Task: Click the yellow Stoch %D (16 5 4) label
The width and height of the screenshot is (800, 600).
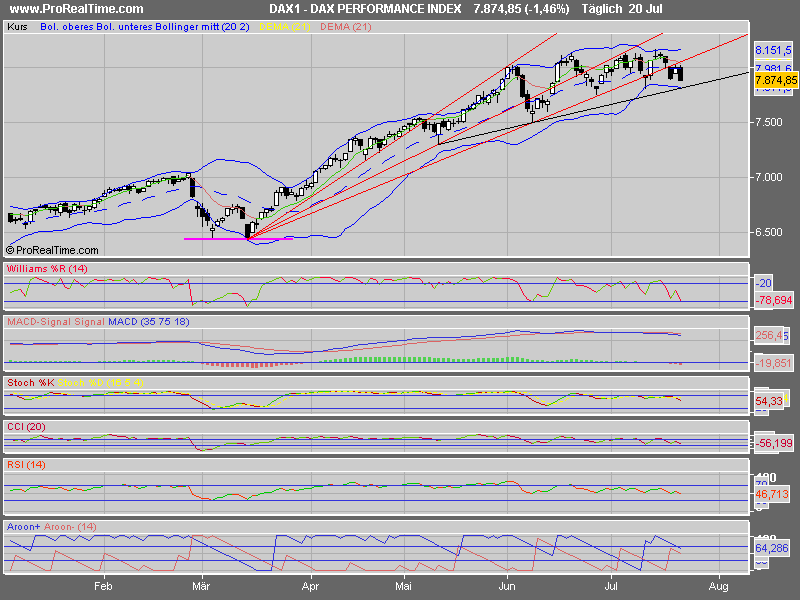Action: [101, 383]
